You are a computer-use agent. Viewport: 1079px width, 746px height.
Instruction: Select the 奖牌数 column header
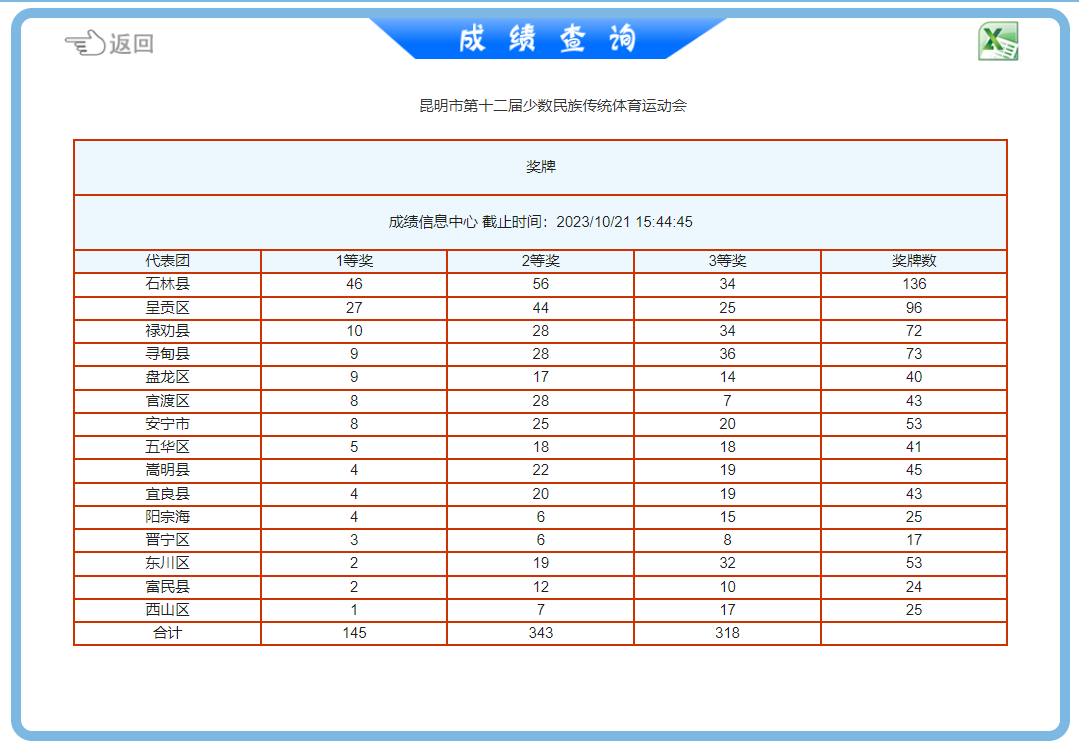point(914,261)
